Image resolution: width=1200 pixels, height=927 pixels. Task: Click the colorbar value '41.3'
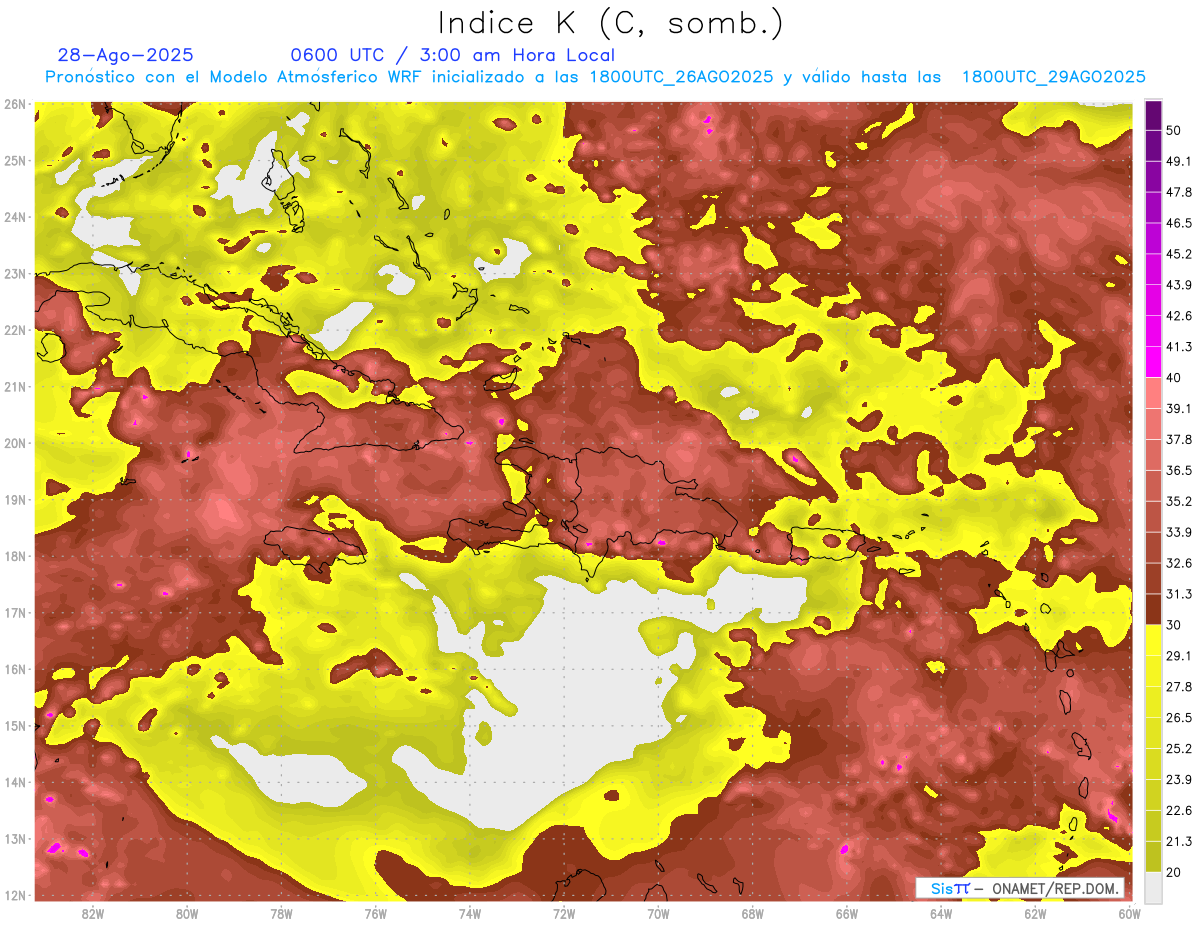pyautogui.click(x=1178, y=347)
